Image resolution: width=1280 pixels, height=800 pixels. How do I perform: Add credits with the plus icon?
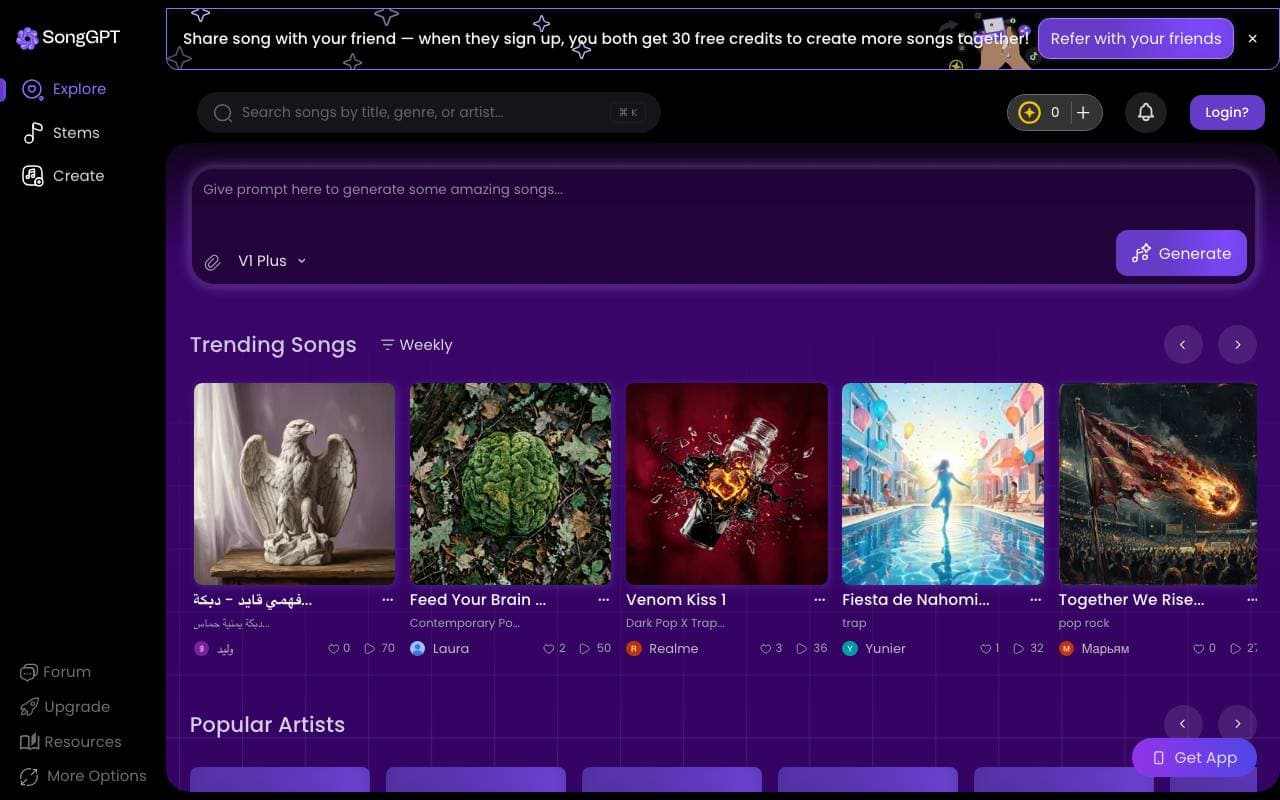pos(1083,113)
